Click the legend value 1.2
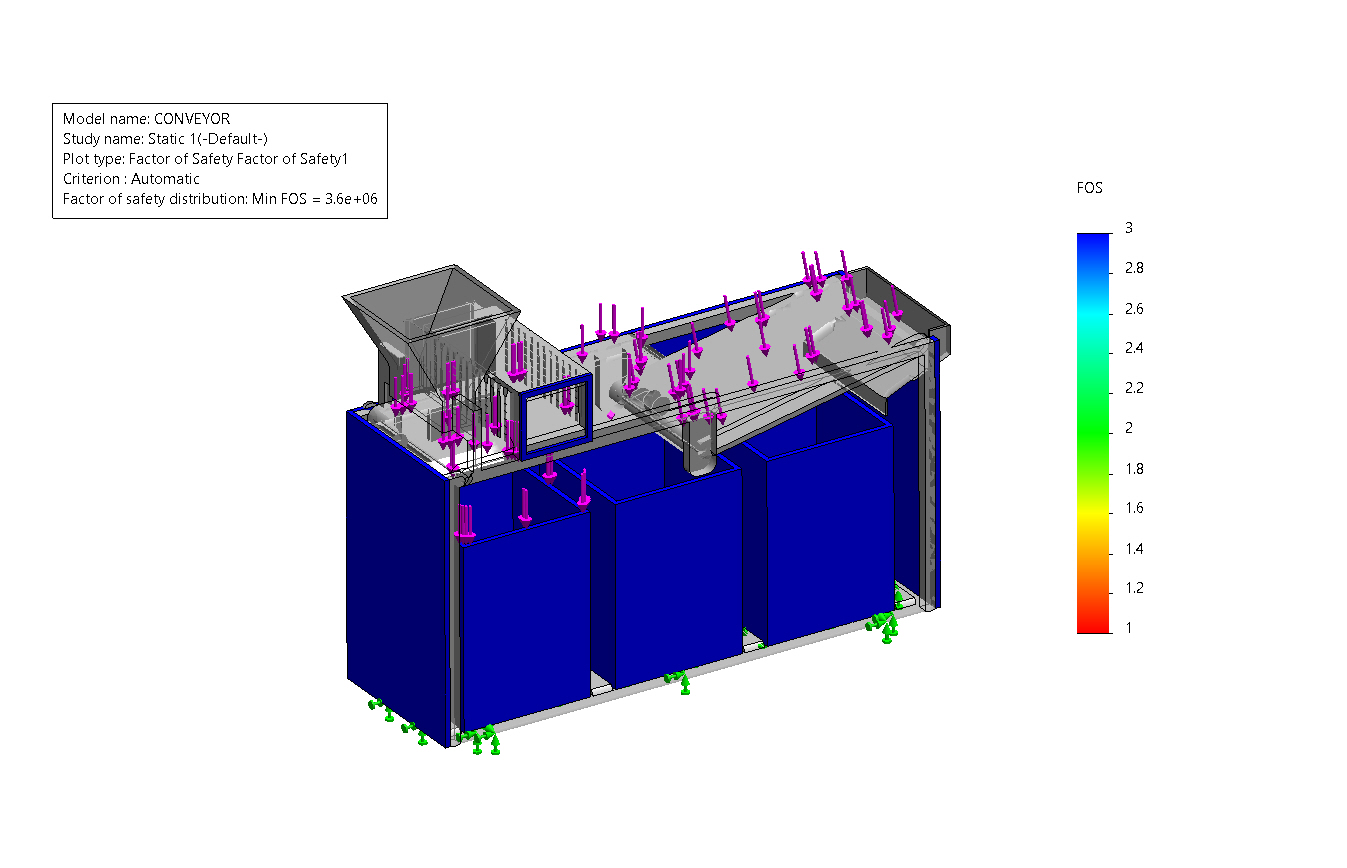 point(1134,588)
